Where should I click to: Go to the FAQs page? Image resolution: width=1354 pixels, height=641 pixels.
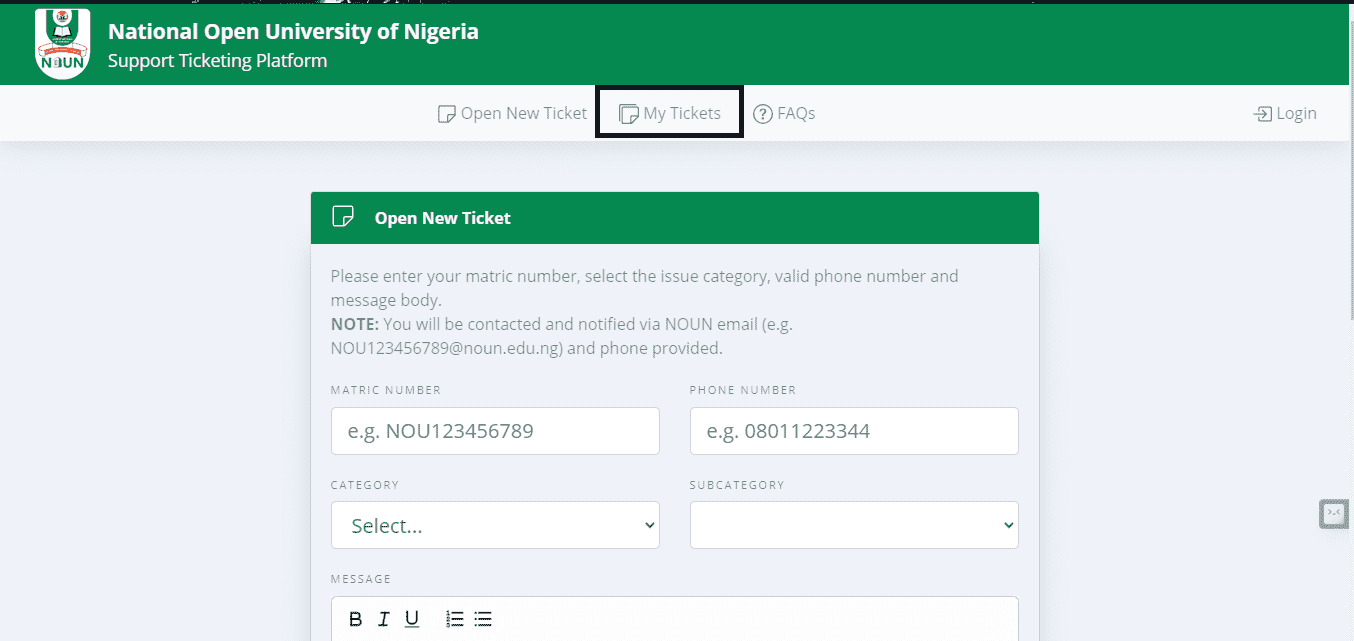(x=784, y=113)
